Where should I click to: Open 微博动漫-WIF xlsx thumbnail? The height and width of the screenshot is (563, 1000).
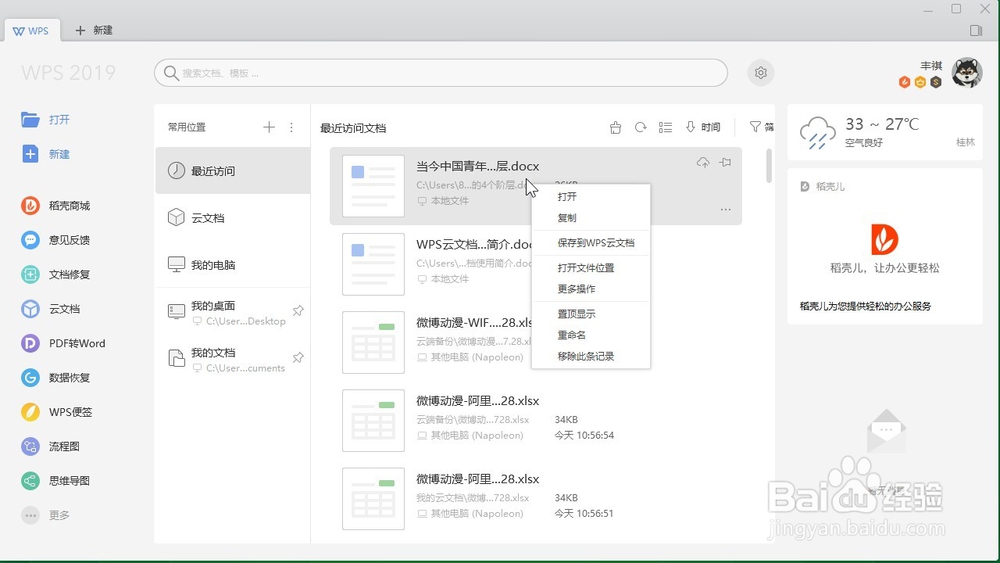point(373,342)
